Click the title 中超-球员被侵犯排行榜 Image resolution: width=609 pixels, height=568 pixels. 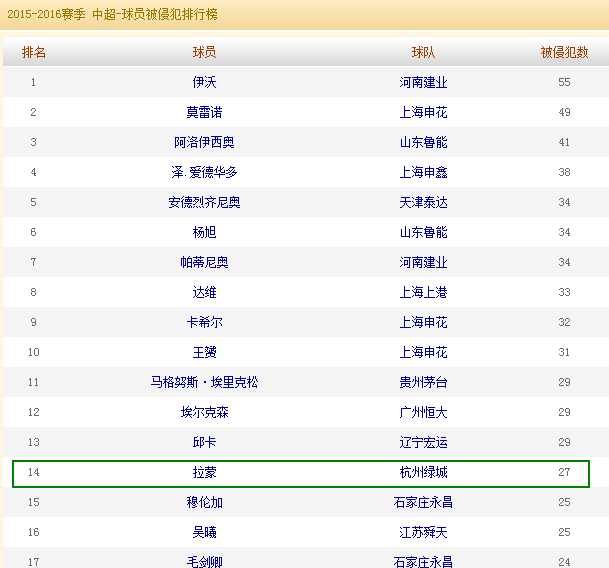(155, 14)
